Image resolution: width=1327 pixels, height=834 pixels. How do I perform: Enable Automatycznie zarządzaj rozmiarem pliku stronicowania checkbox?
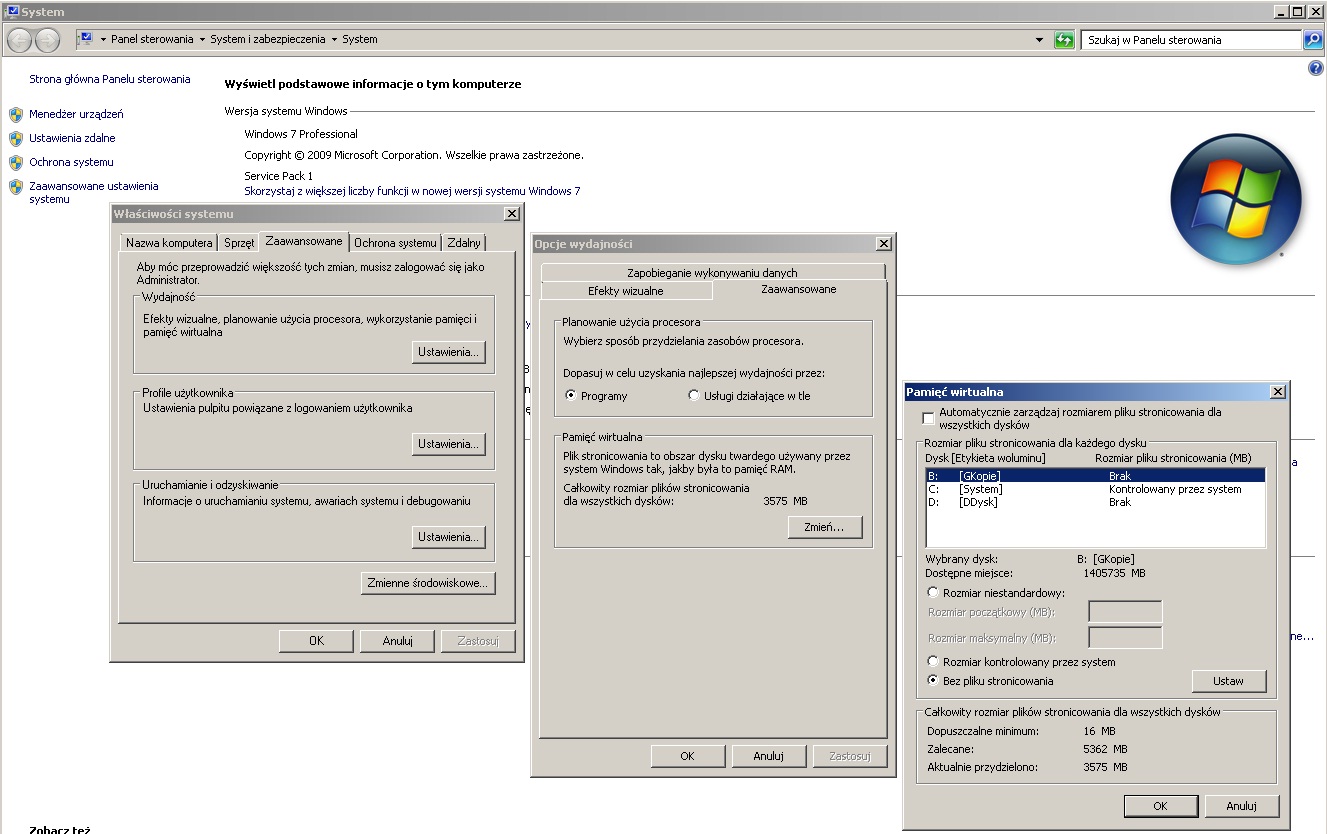click(x=929, y=417)
